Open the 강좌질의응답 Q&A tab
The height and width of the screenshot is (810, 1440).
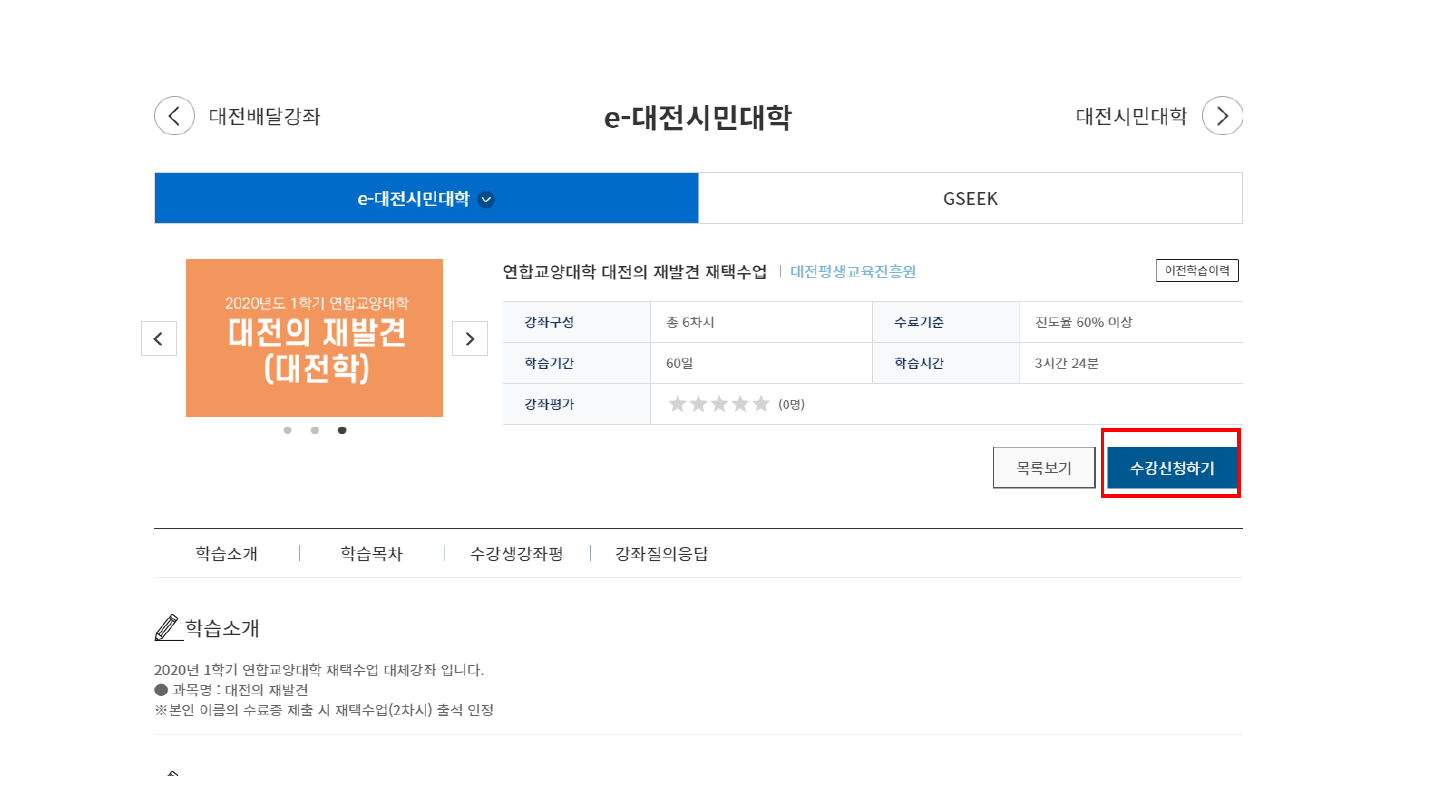click(x=662, y=554)
